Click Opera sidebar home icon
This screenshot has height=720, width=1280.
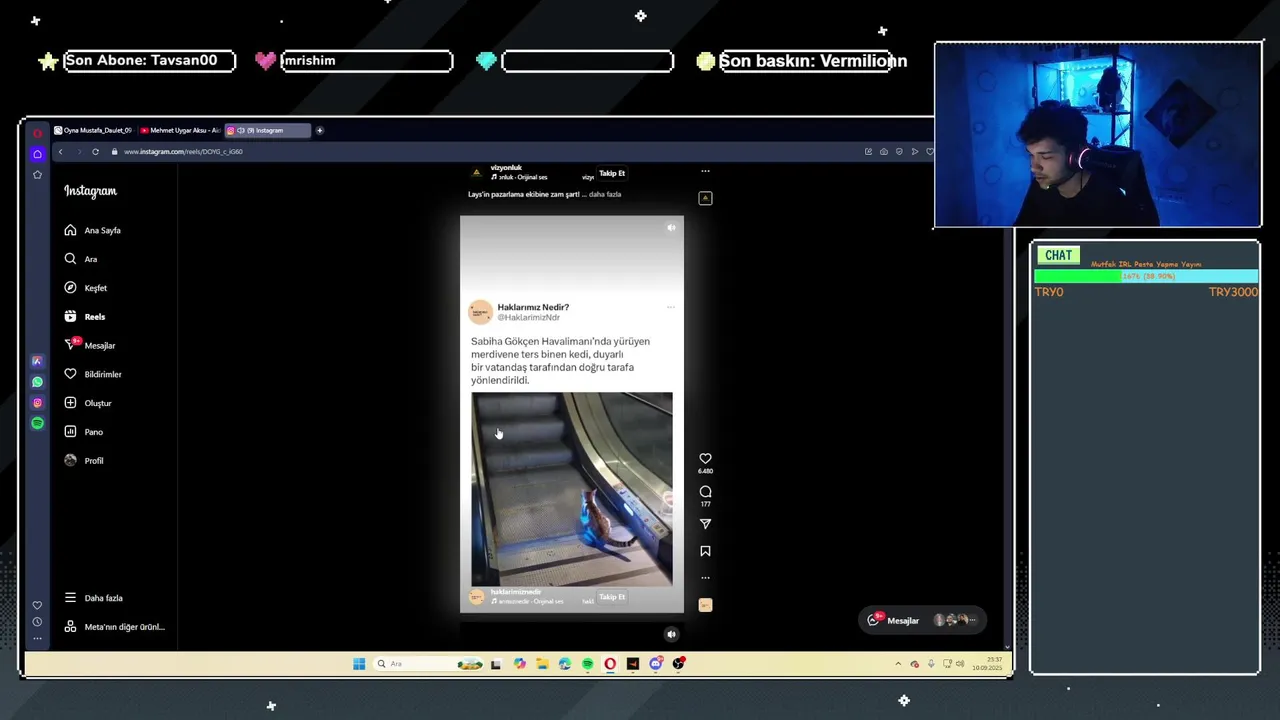[37, 154]
